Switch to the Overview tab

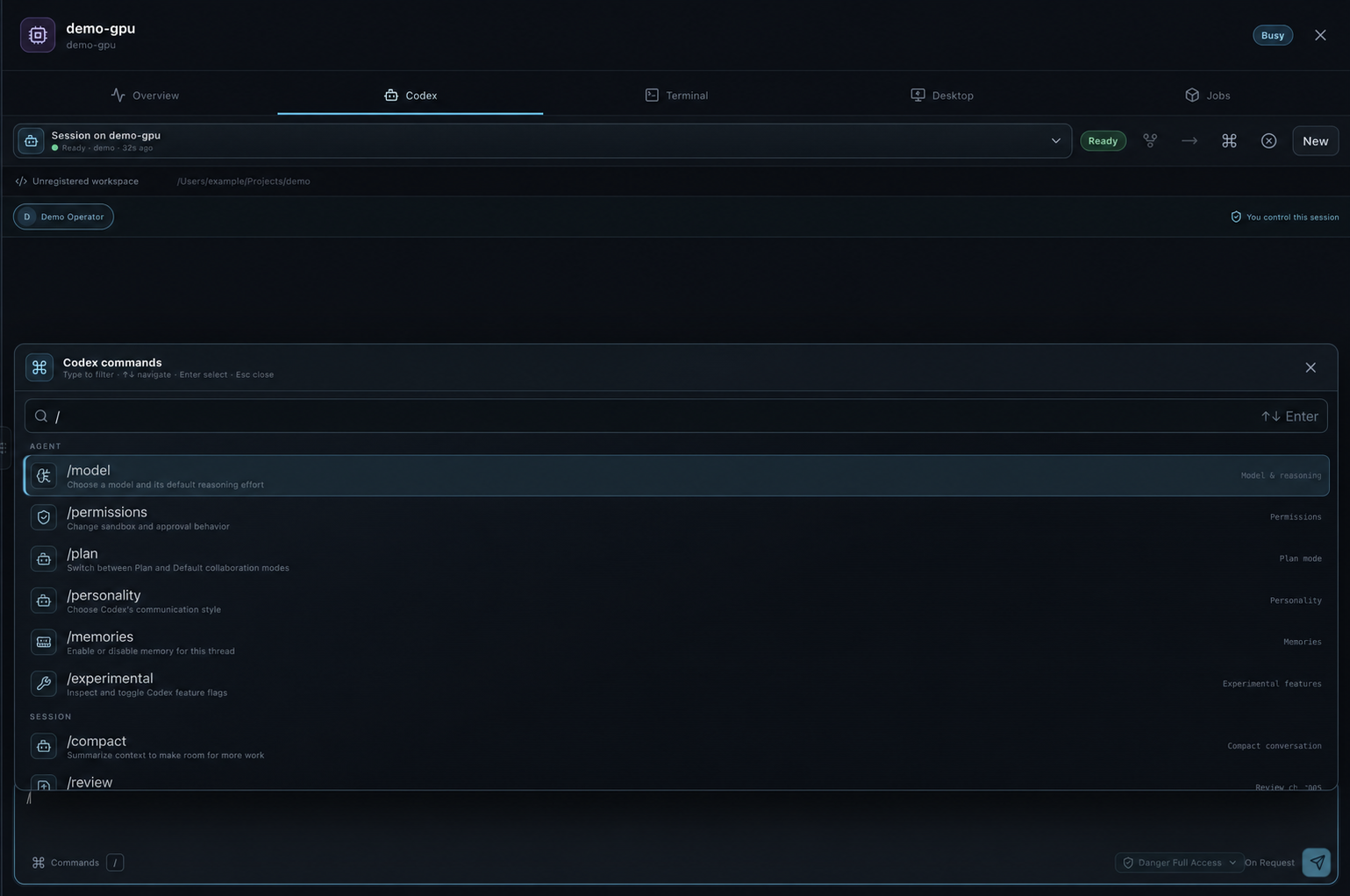click(145, 95)
